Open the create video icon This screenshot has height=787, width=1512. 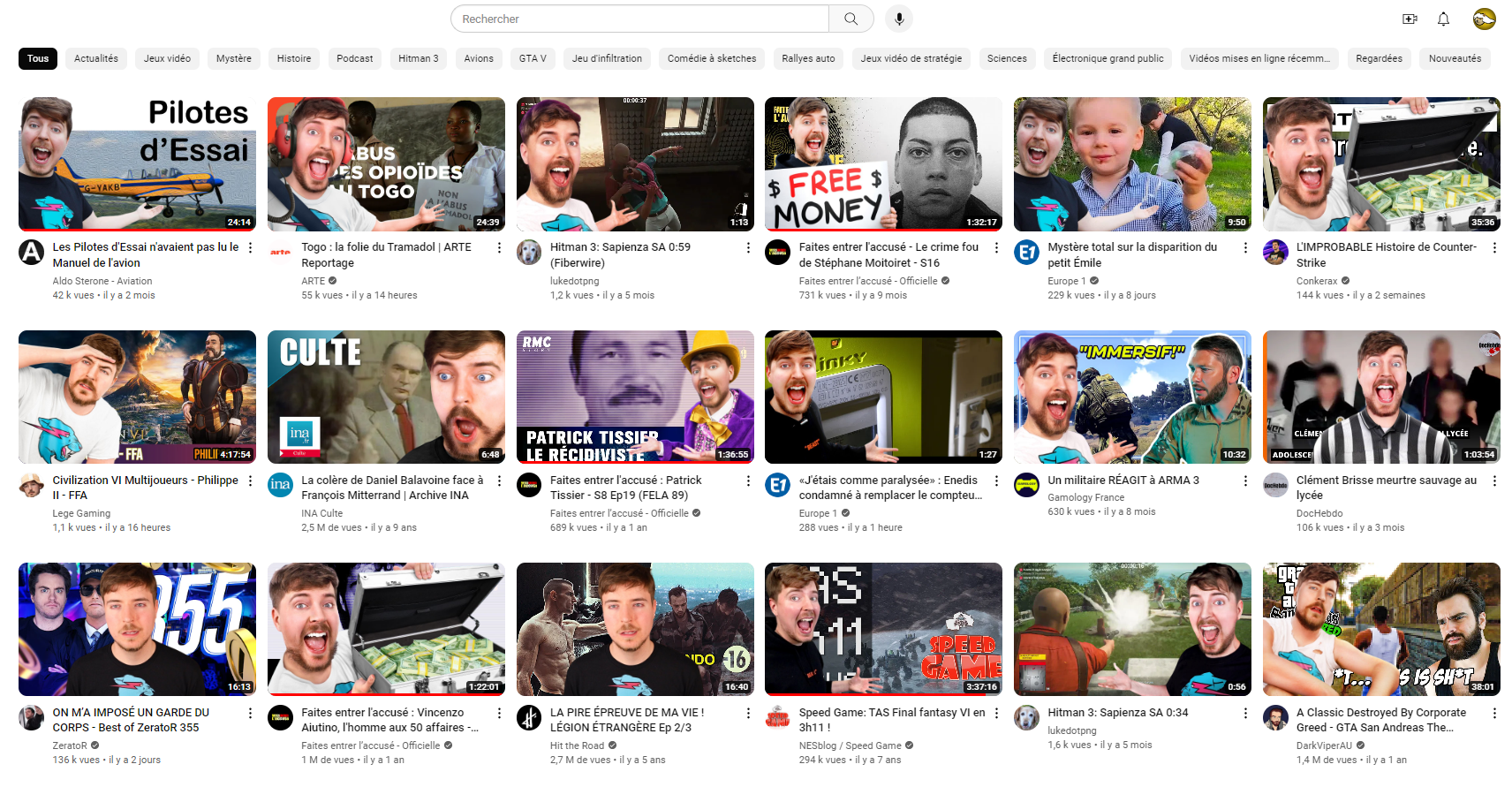[x=1410, y=19]
